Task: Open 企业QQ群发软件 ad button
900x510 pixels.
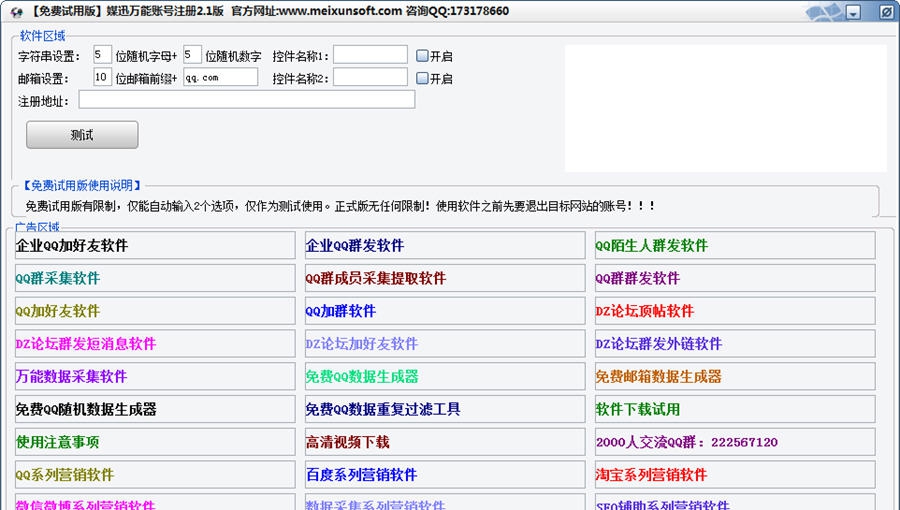Action: [x=445, y=246]
